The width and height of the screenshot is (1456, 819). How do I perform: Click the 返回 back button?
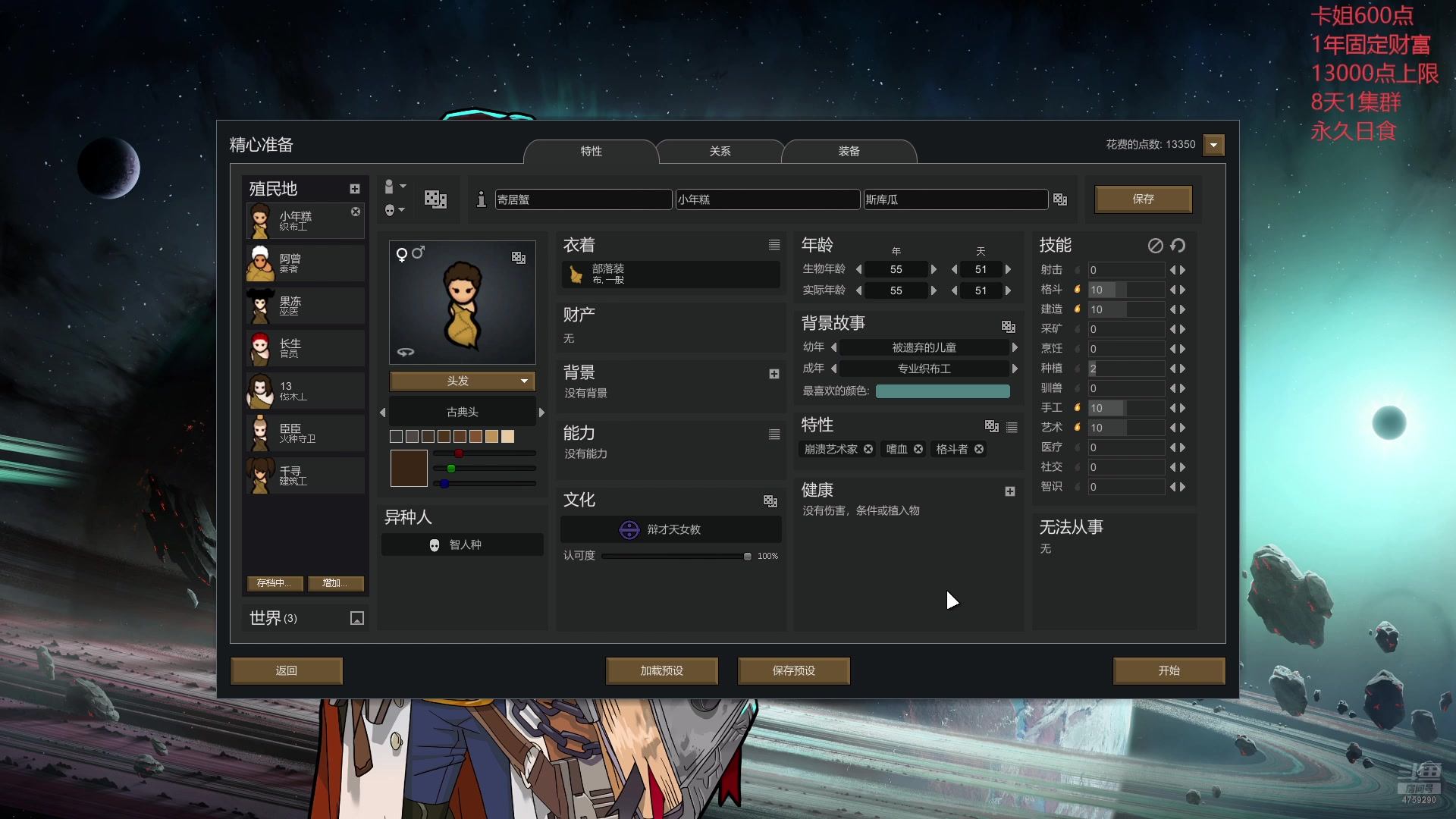287,670
